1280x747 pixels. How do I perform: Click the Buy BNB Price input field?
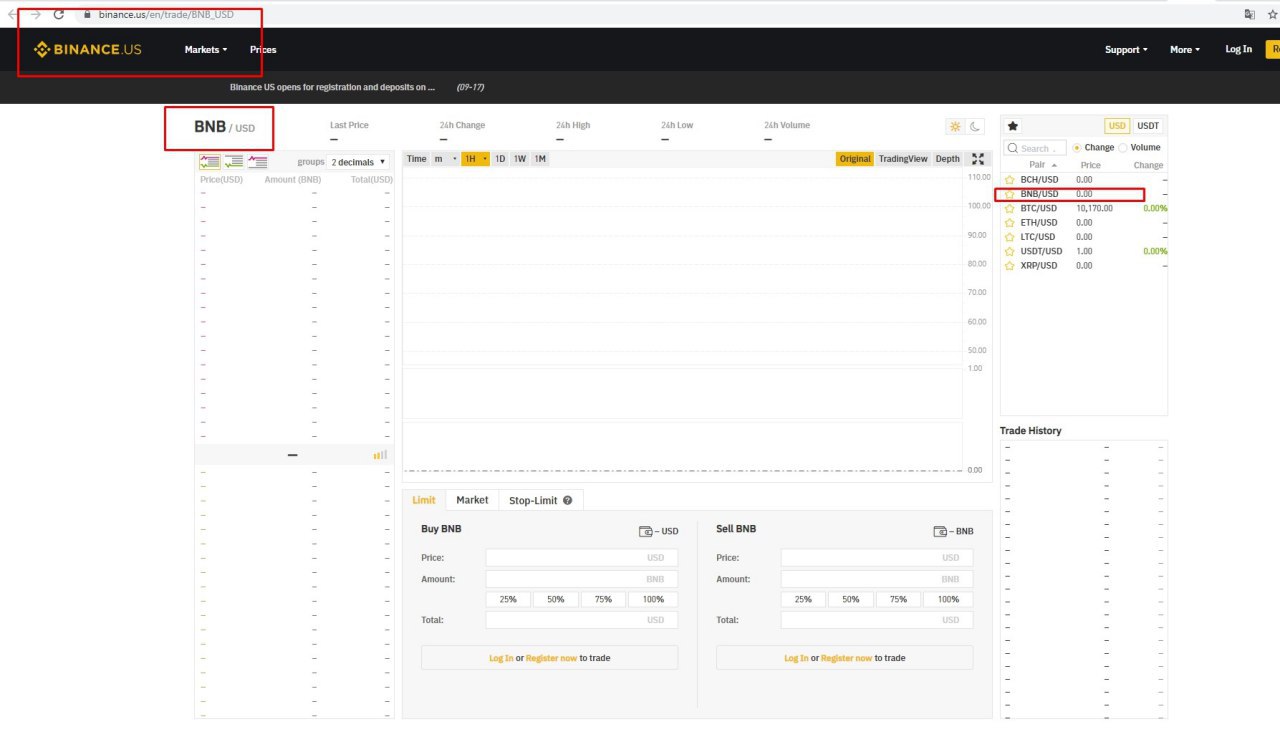click(x=582, y=558)
